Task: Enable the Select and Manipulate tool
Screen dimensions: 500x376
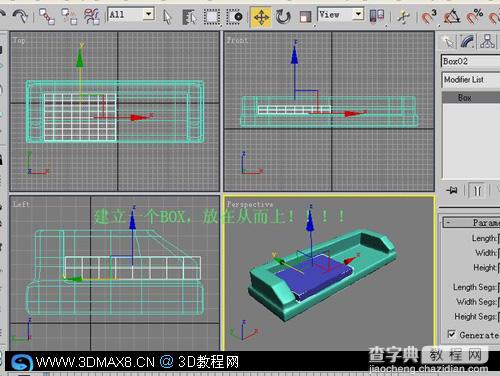Action: pyautogui.click(x=404, y=17)
